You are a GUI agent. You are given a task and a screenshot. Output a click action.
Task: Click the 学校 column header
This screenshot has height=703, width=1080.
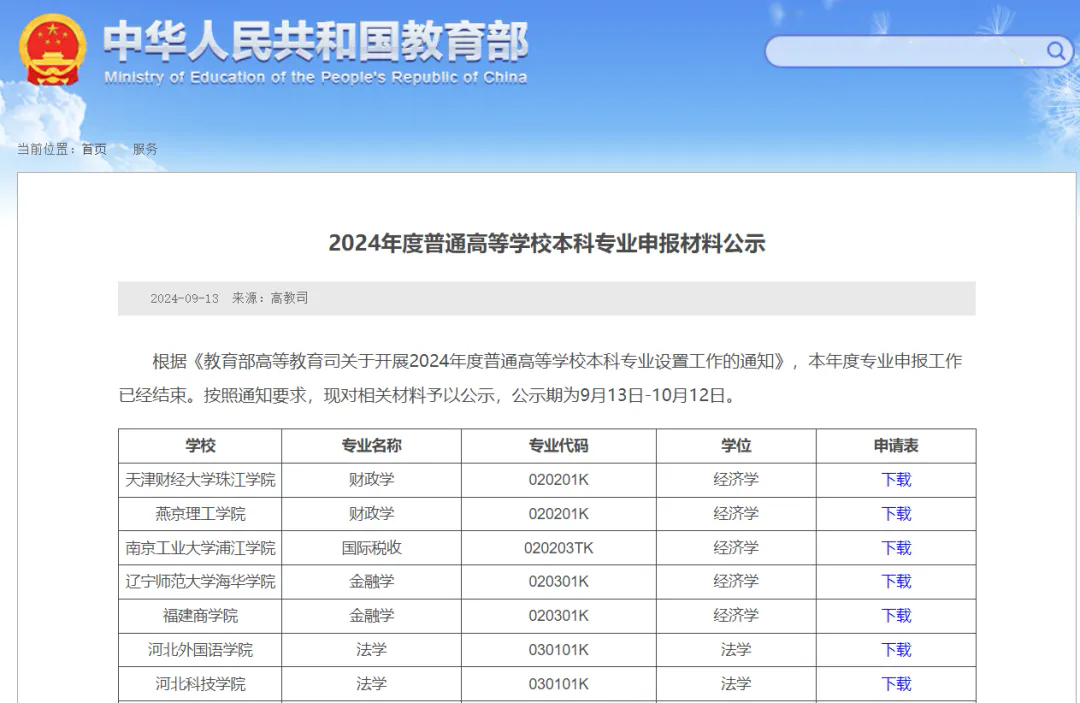[x=200, y=446]
